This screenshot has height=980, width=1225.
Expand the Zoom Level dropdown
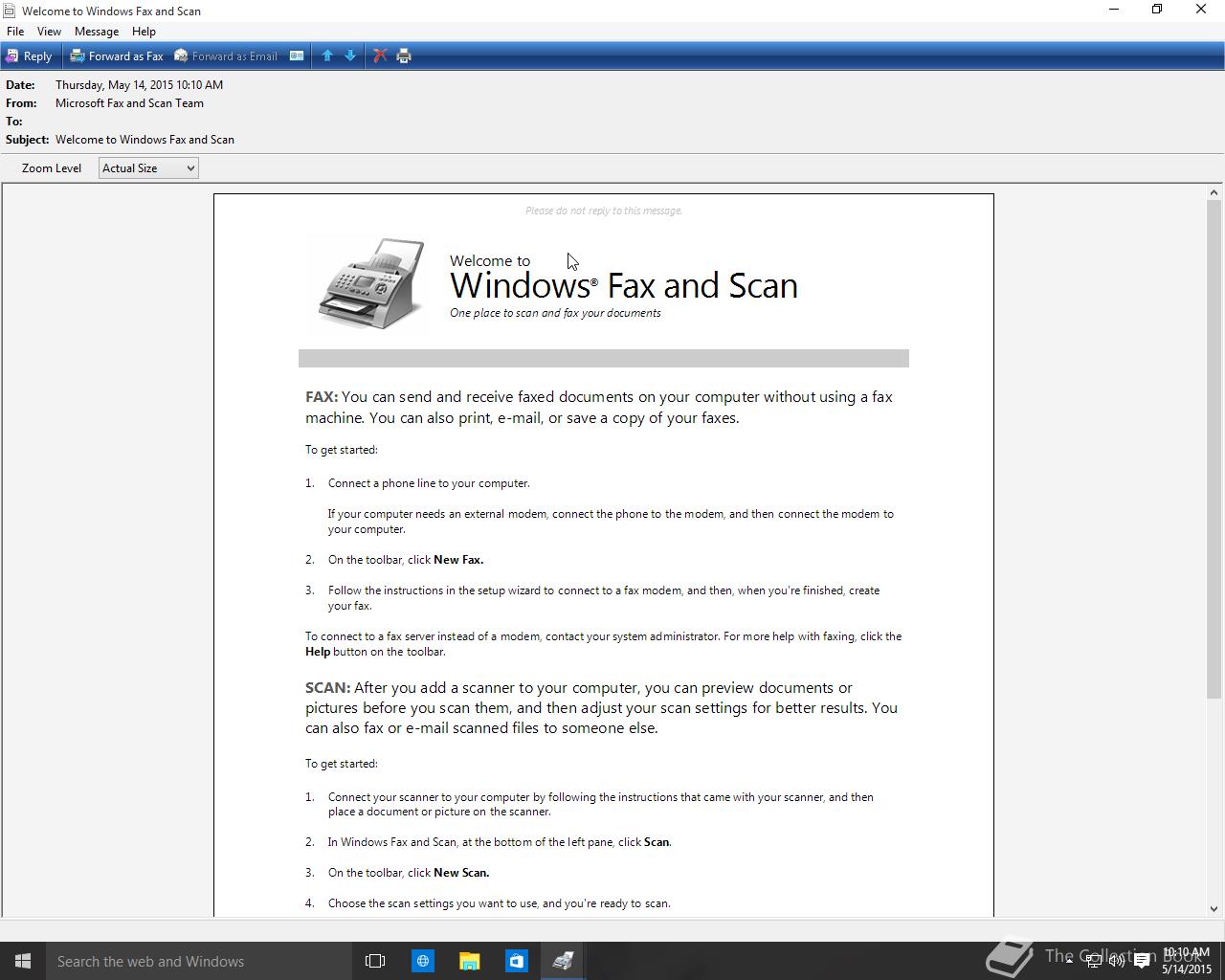click(x=148, y=168)
